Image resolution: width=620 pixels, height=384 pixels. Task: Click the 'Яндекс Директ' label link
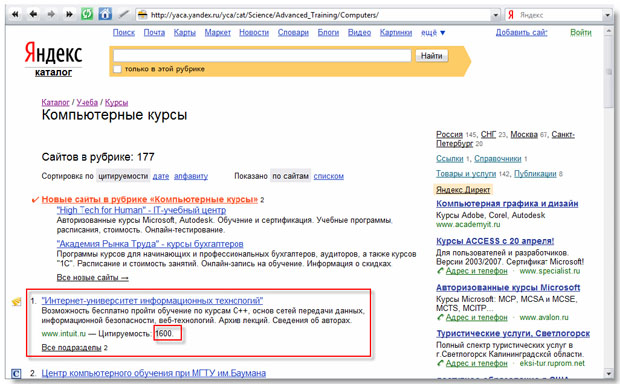pos(463,190)
